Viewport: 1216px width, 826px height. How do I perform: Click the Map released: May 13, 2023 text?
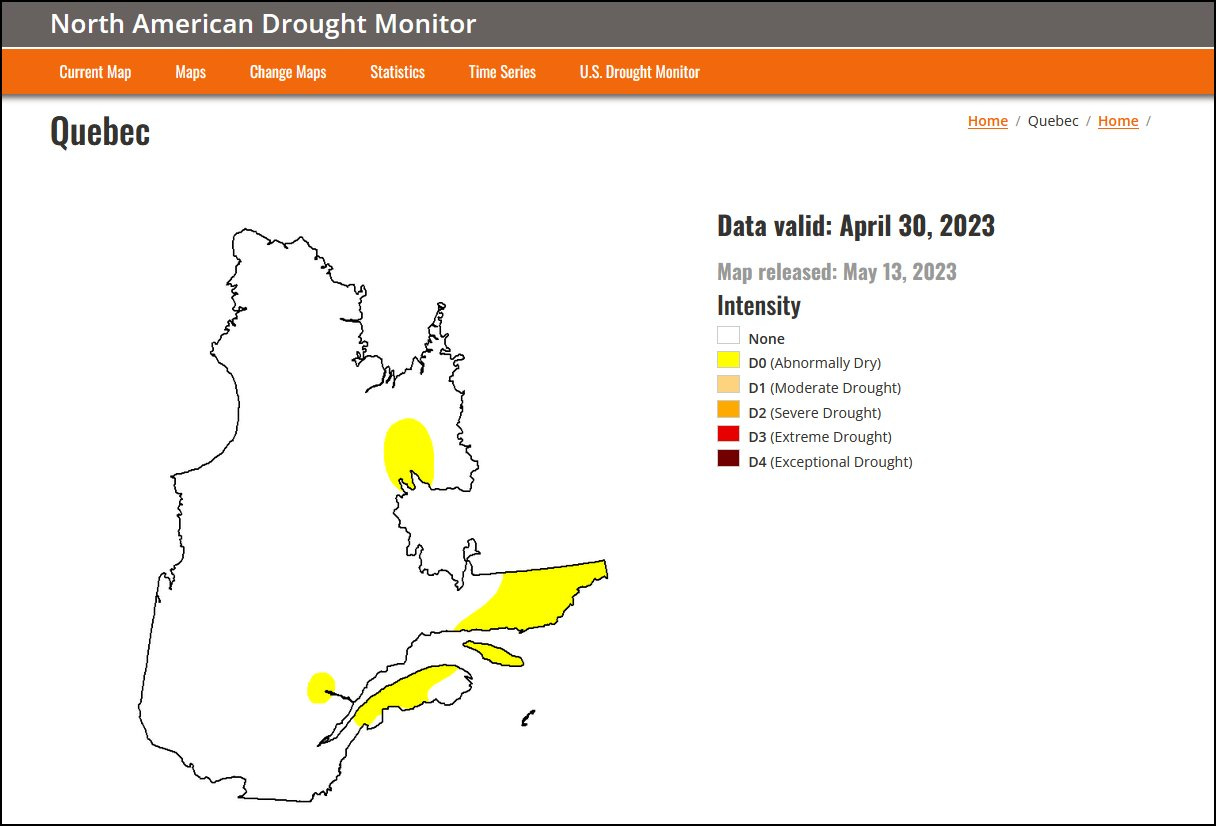tap(837, 272)
